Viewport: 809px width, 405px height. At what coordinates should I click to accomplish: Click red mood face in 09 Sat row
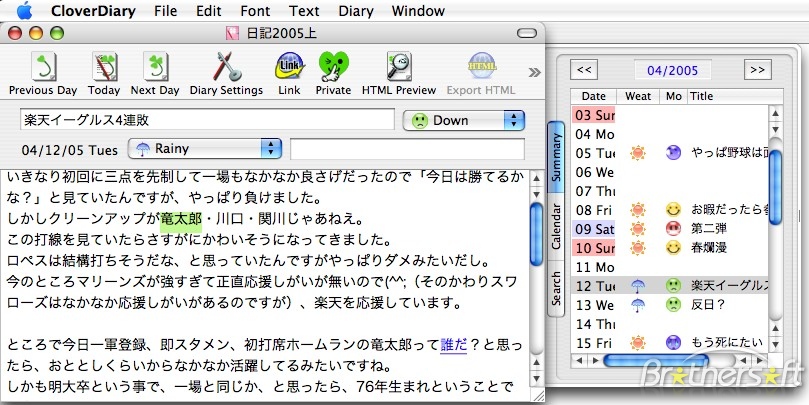[673, 229]
